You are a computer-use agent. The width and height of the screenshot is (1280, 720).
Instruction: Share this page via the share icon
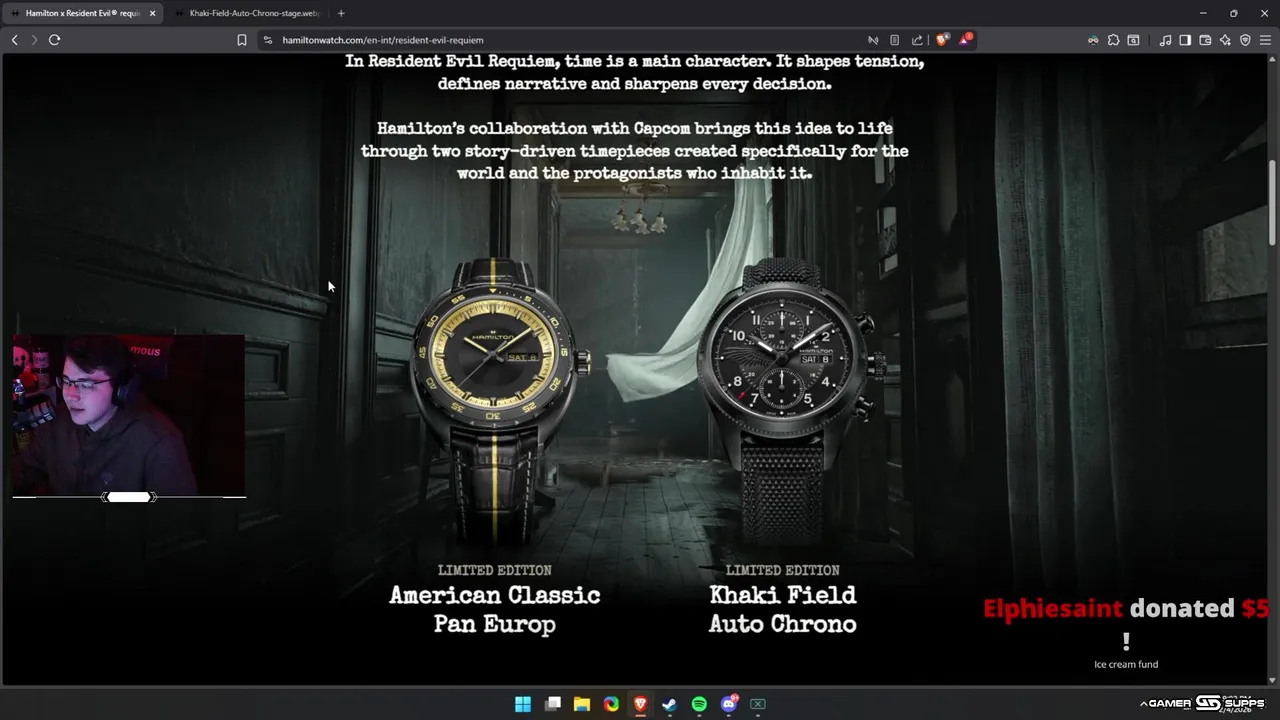point(917,40)
